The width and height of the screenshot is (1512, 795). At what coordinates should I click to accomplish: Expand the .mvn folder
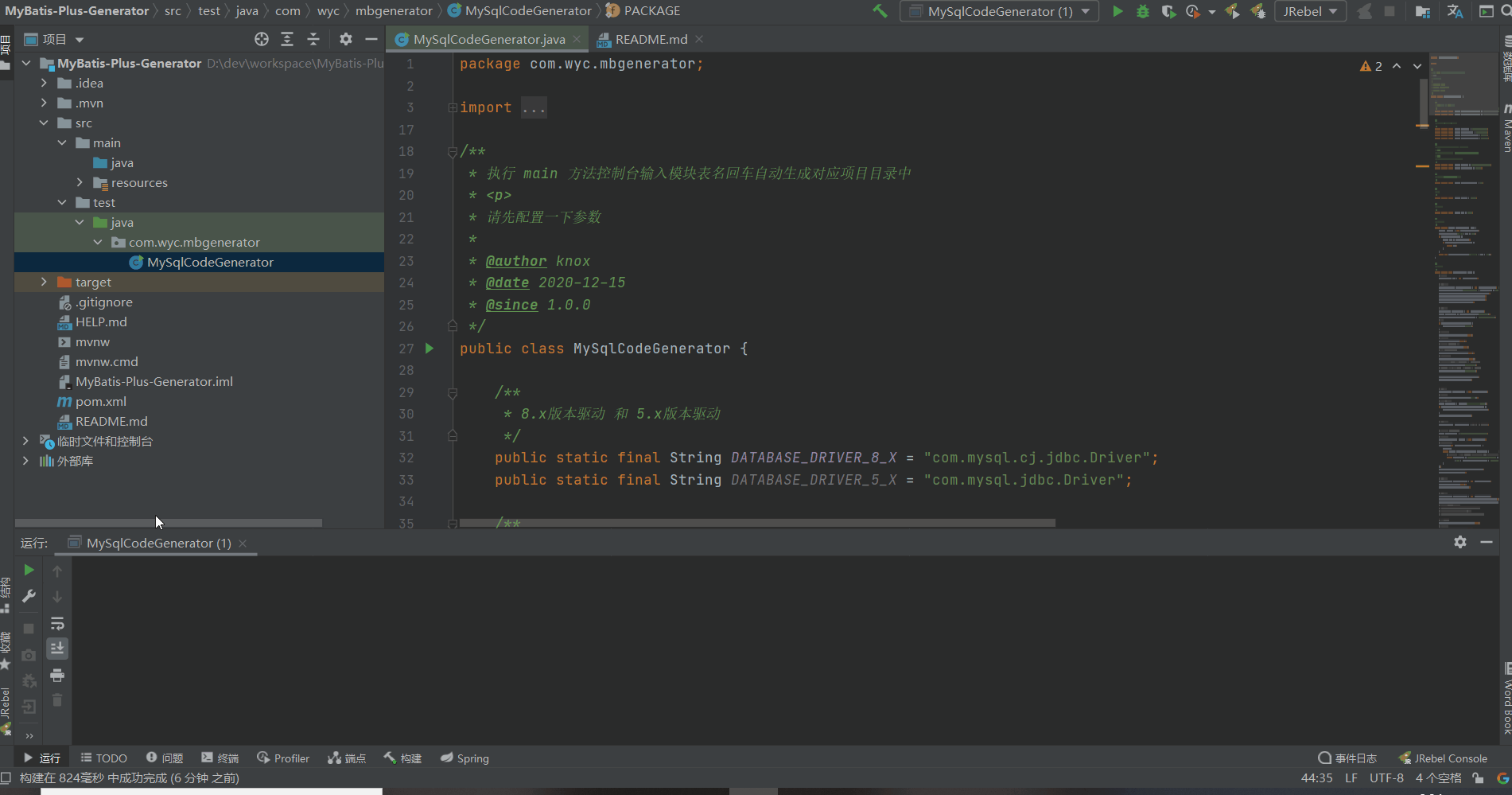(44, 103)
